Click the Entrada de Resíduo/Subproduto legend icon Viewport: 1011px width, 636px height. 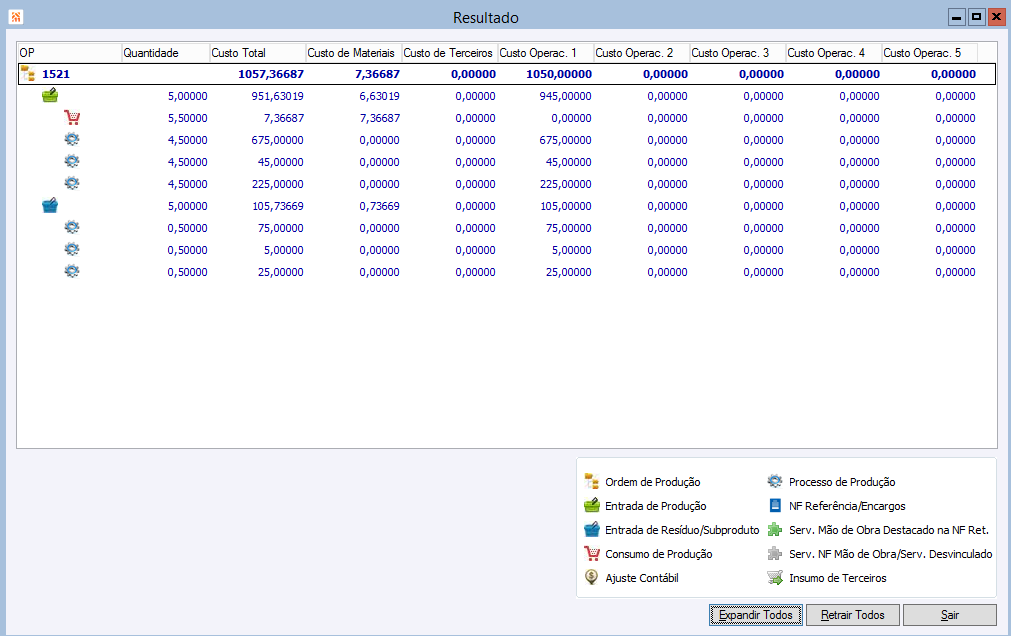pyautogui.click(x=592, y=529)
